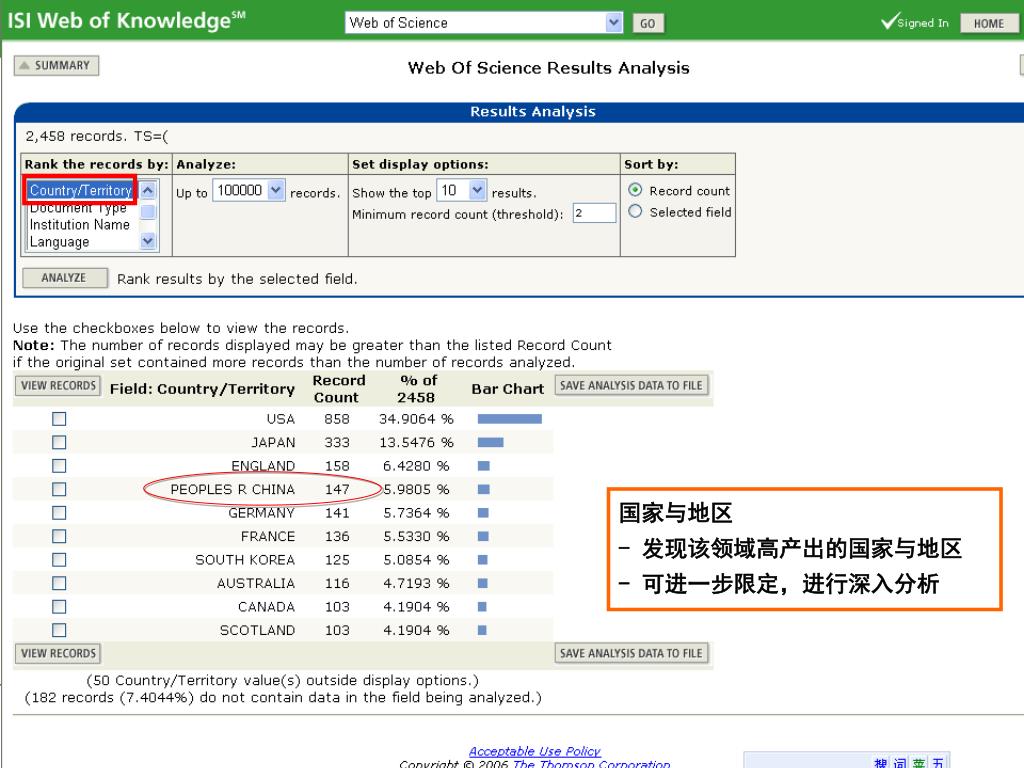The image size is (1024, 768).
Task: Check the ENGLAND row checkbox
Action: [x=59, y=466]
